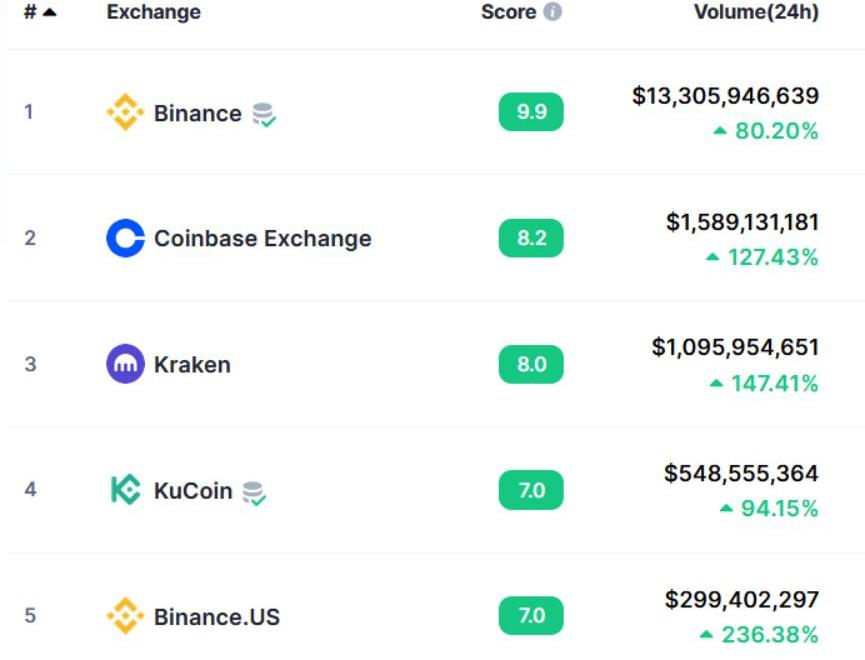Click Binance's 9.9 score badge

531,112
